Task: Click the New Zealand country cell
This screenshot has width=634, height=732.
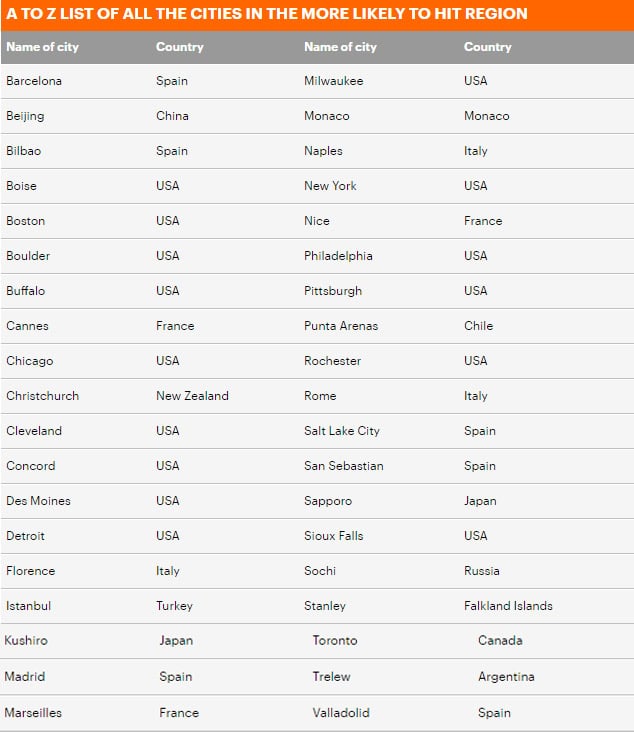Action: (x=192, y=396)
